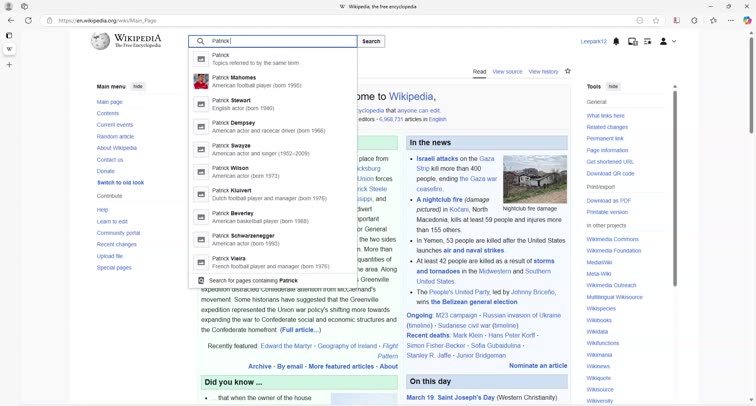Image resolution: width=756 pixels, height=406 pixels.
Task: View site information lock icon
Action: [x=49, y=21]
